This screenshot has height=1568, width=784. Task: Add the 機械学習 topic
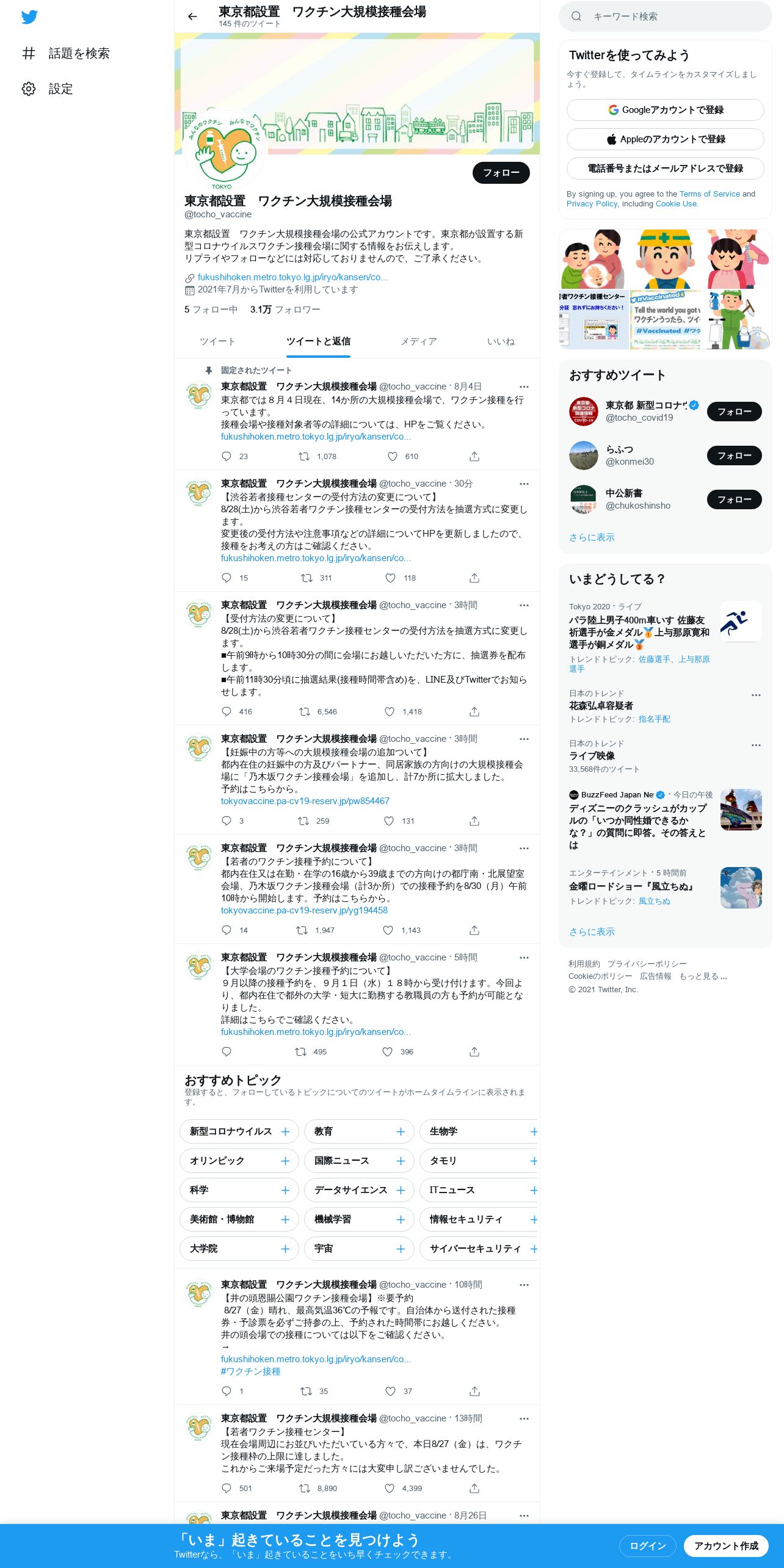401,1219
